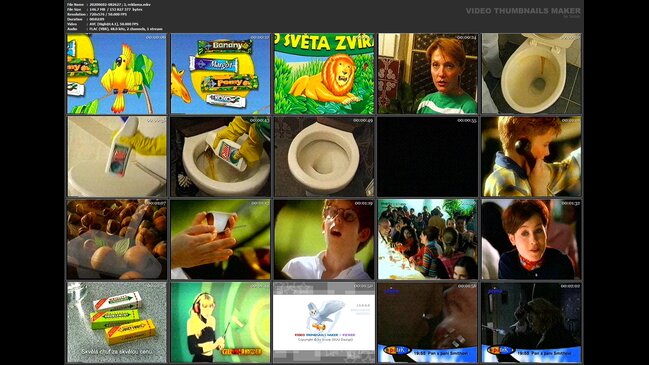The width and height of the screenshot is (649, 365).
Task: Open the yellow parrot cartoon thumbnail
Action: (117, 74)
